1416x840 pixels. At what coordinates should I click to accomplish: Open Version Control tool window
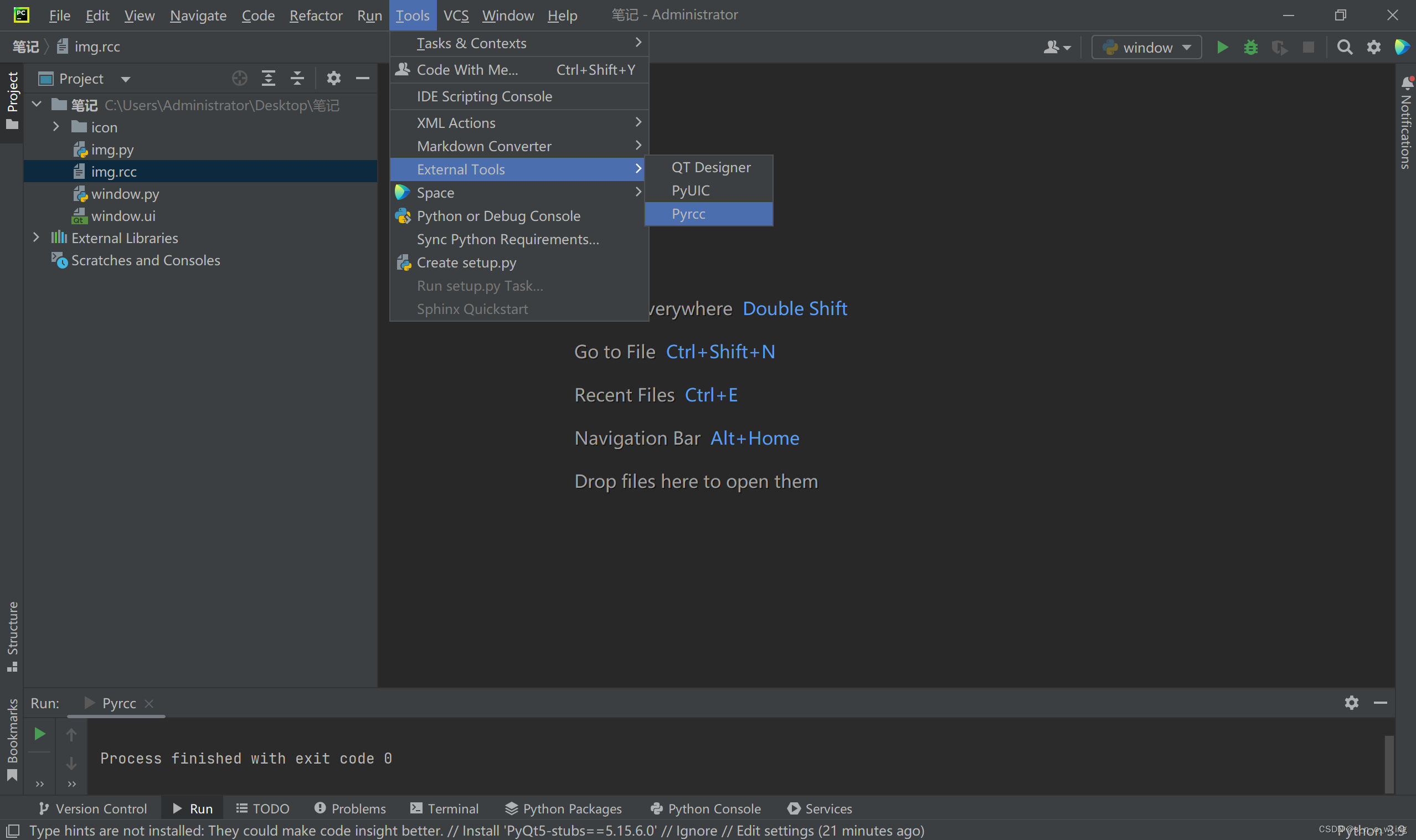(x=93, y=808)
